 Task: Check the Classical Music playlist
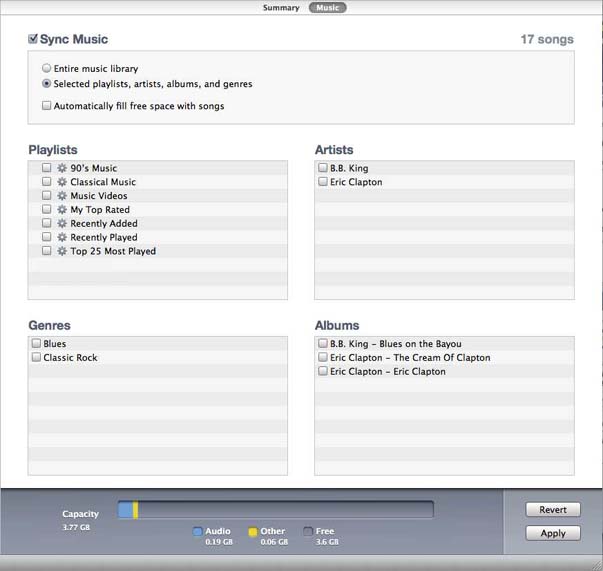(46, 181)
